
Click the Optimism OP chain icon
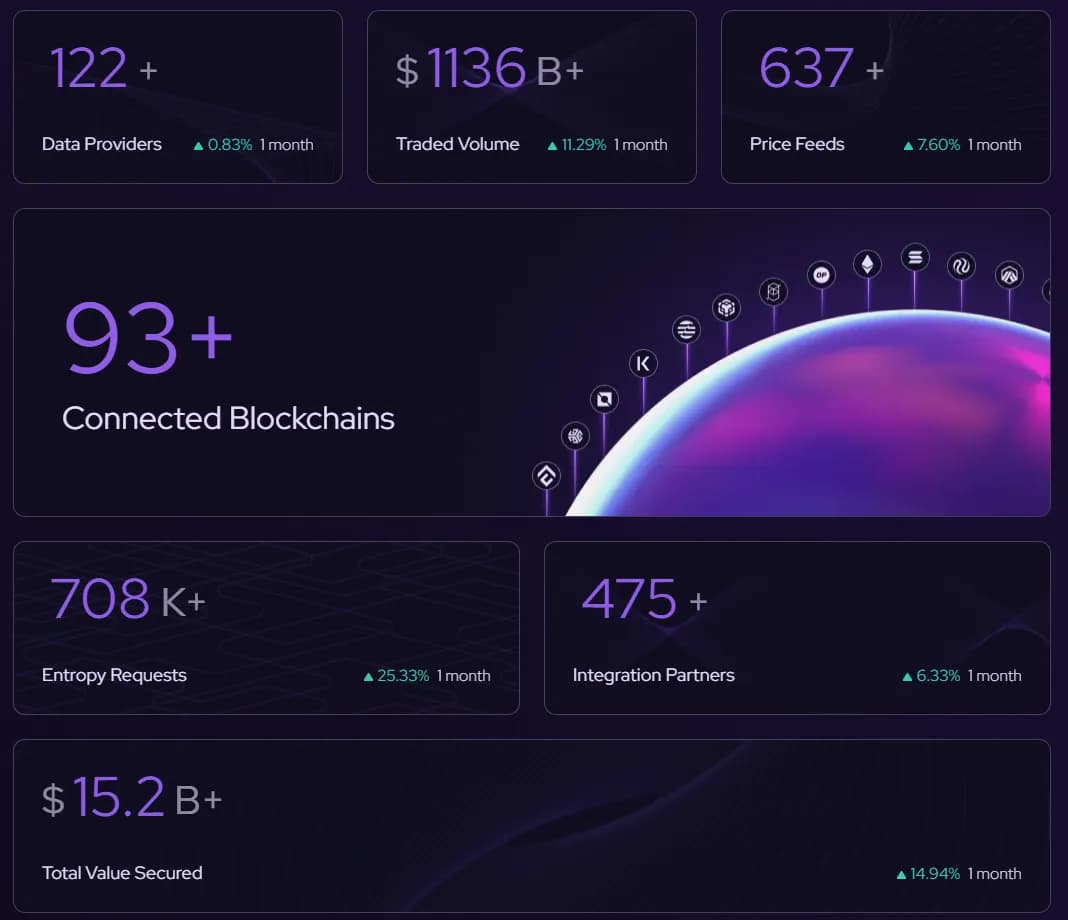pyautogui.click(x=821, y=274)
